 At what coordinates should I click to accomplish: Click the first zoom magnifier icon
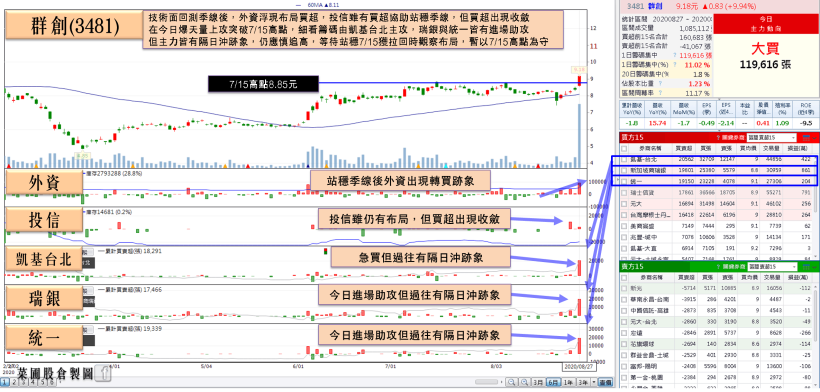pos(511,382)
